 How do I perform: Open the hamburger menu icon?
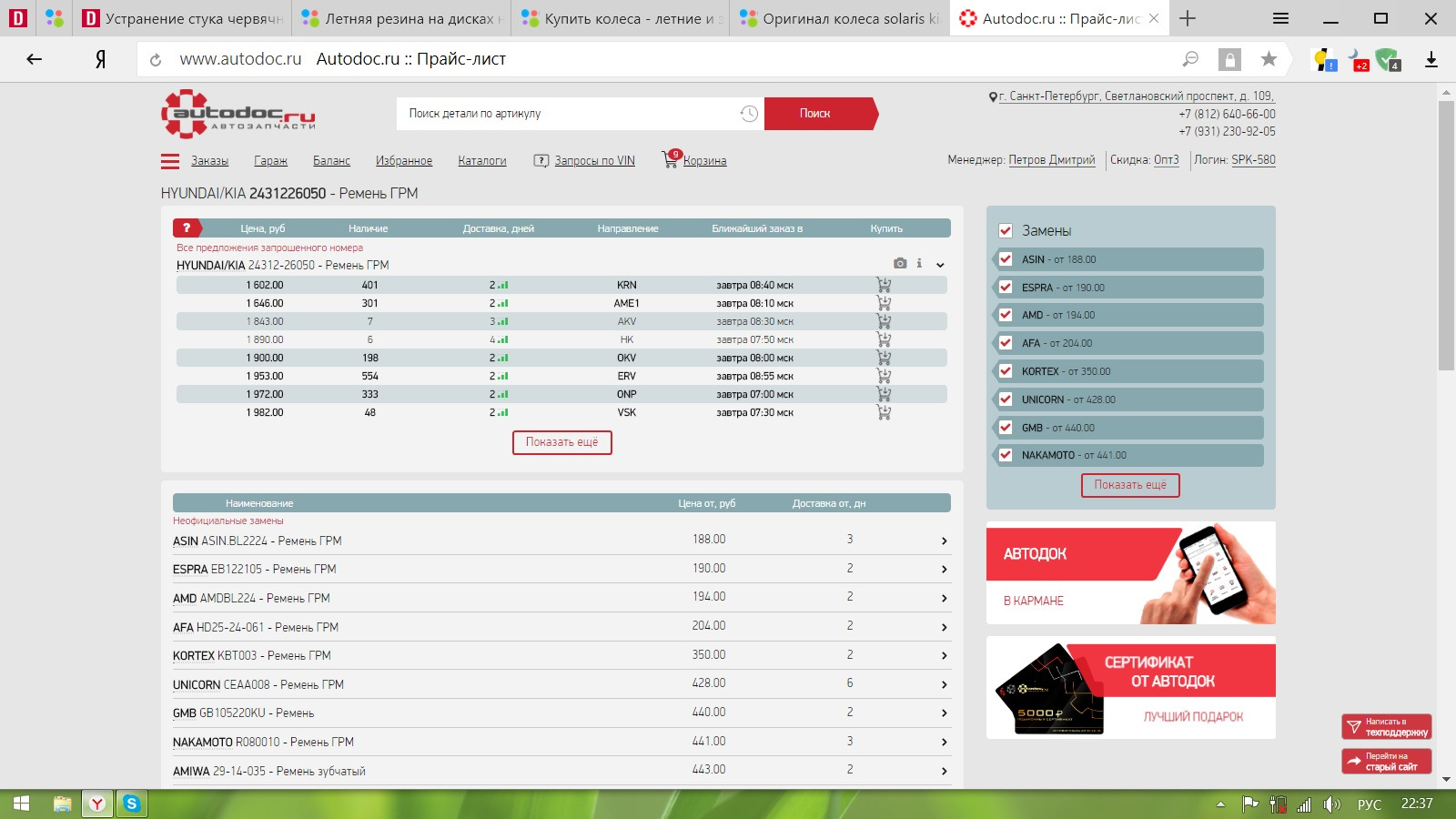[170, 161]
